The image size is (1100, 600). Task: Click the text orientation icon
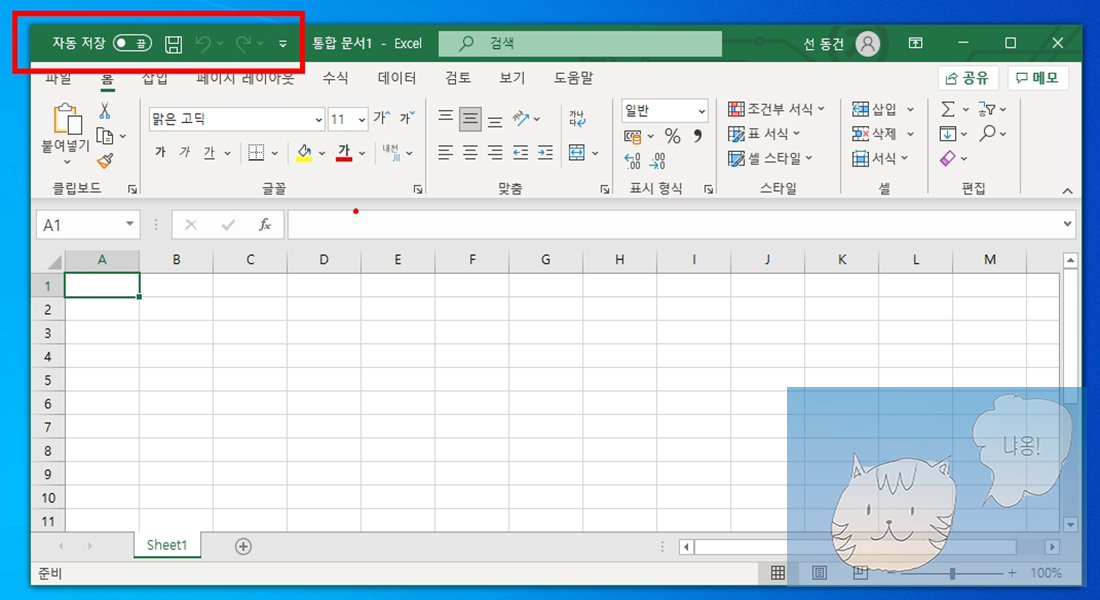(x=521, y=118)
